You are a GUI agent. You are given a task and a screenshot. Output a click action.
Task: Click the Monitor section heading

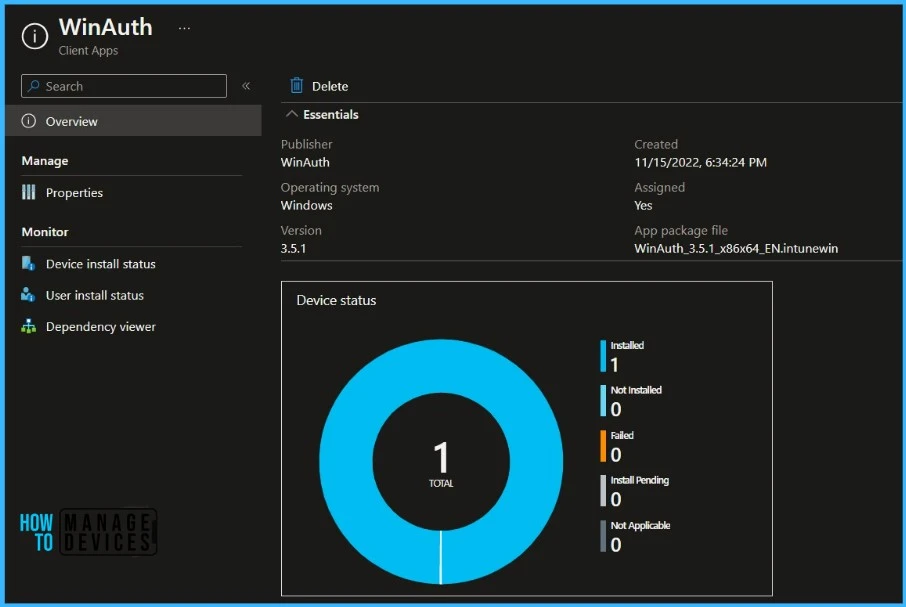pos(44,232)
